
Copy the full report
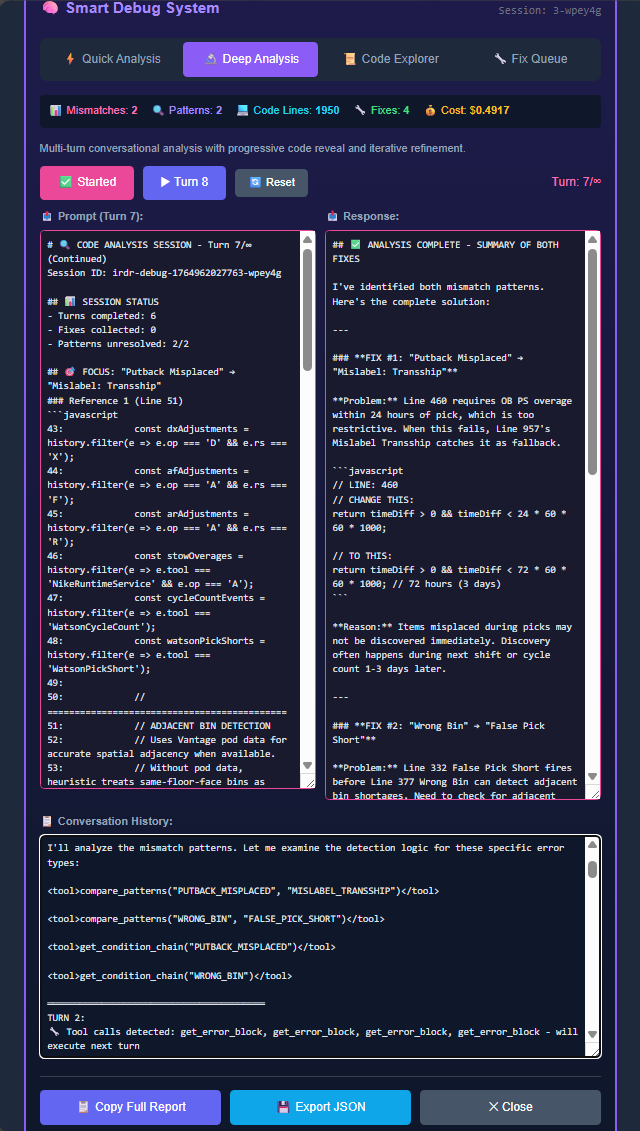[x=130, y=1106]
